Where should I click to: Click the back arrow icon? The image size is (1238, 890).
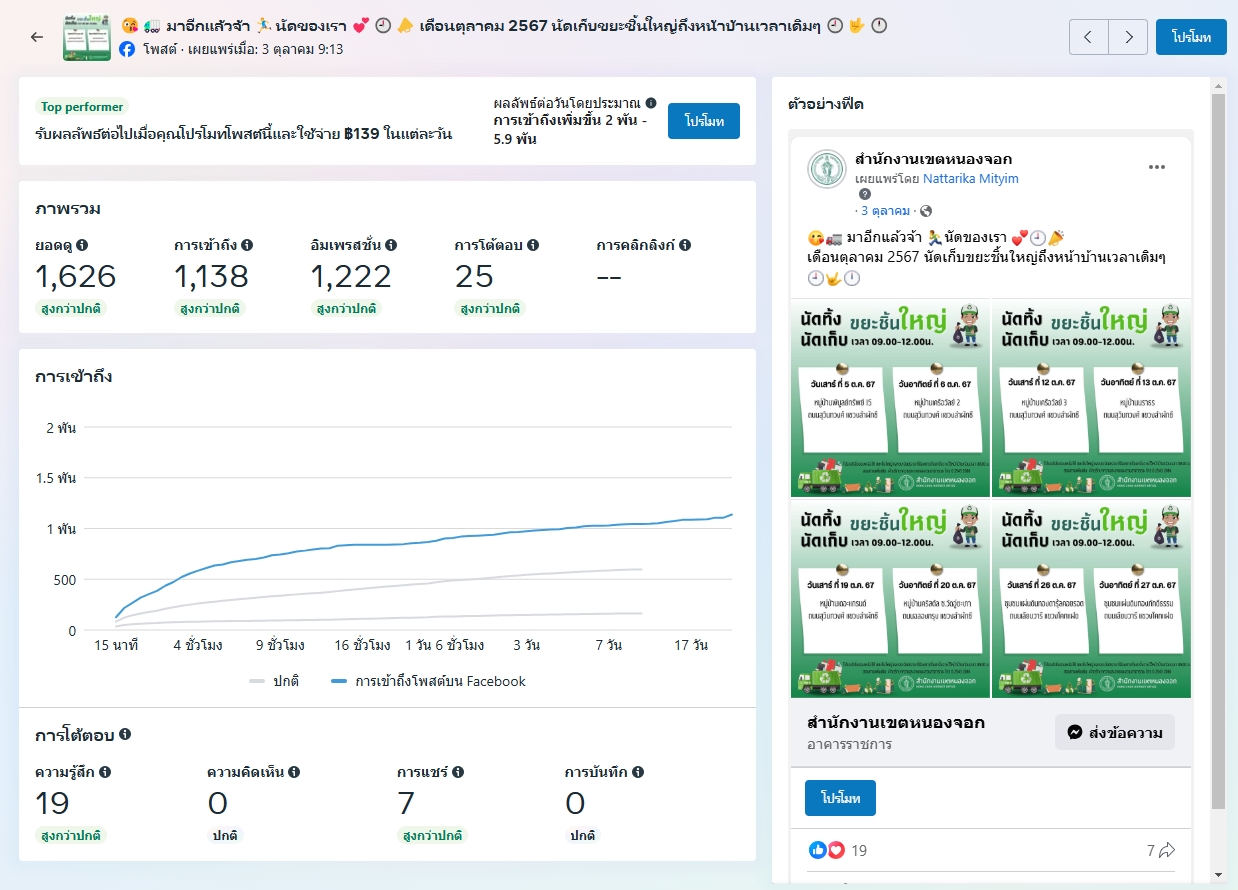pos(37,37)
